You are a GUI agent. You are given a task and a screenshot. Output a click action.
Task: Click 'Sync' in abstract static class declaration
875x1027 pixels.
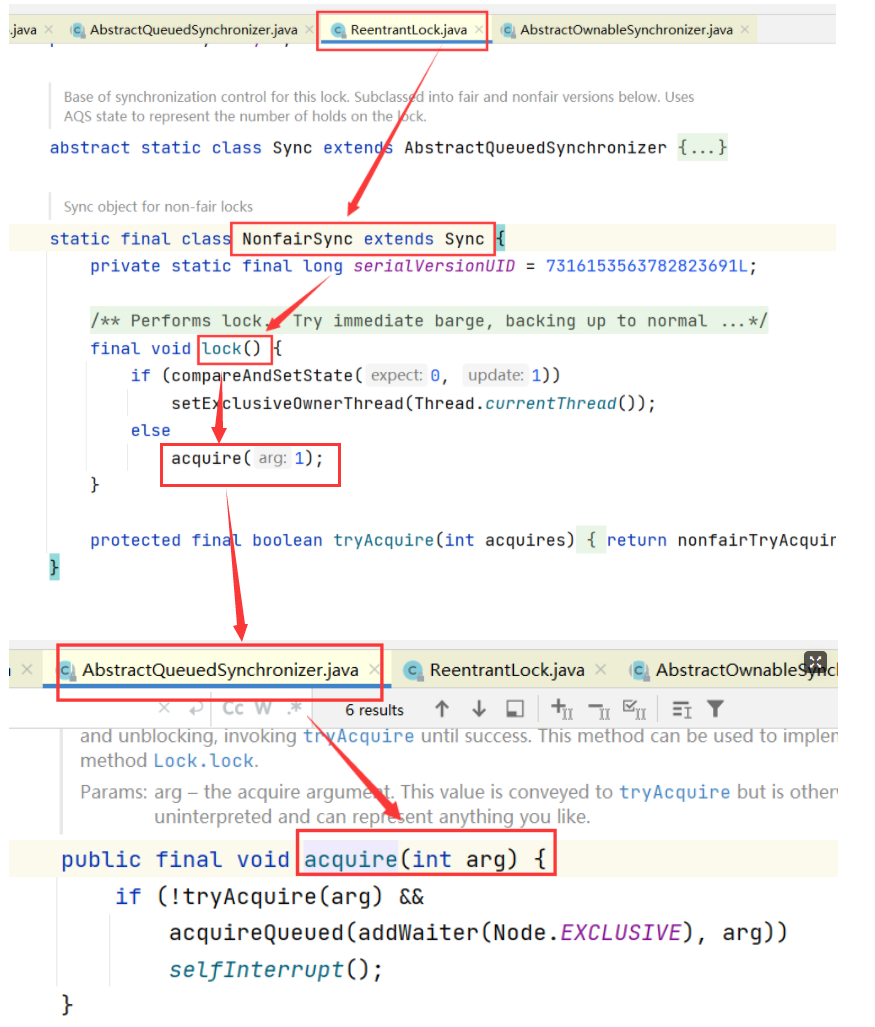292,148
